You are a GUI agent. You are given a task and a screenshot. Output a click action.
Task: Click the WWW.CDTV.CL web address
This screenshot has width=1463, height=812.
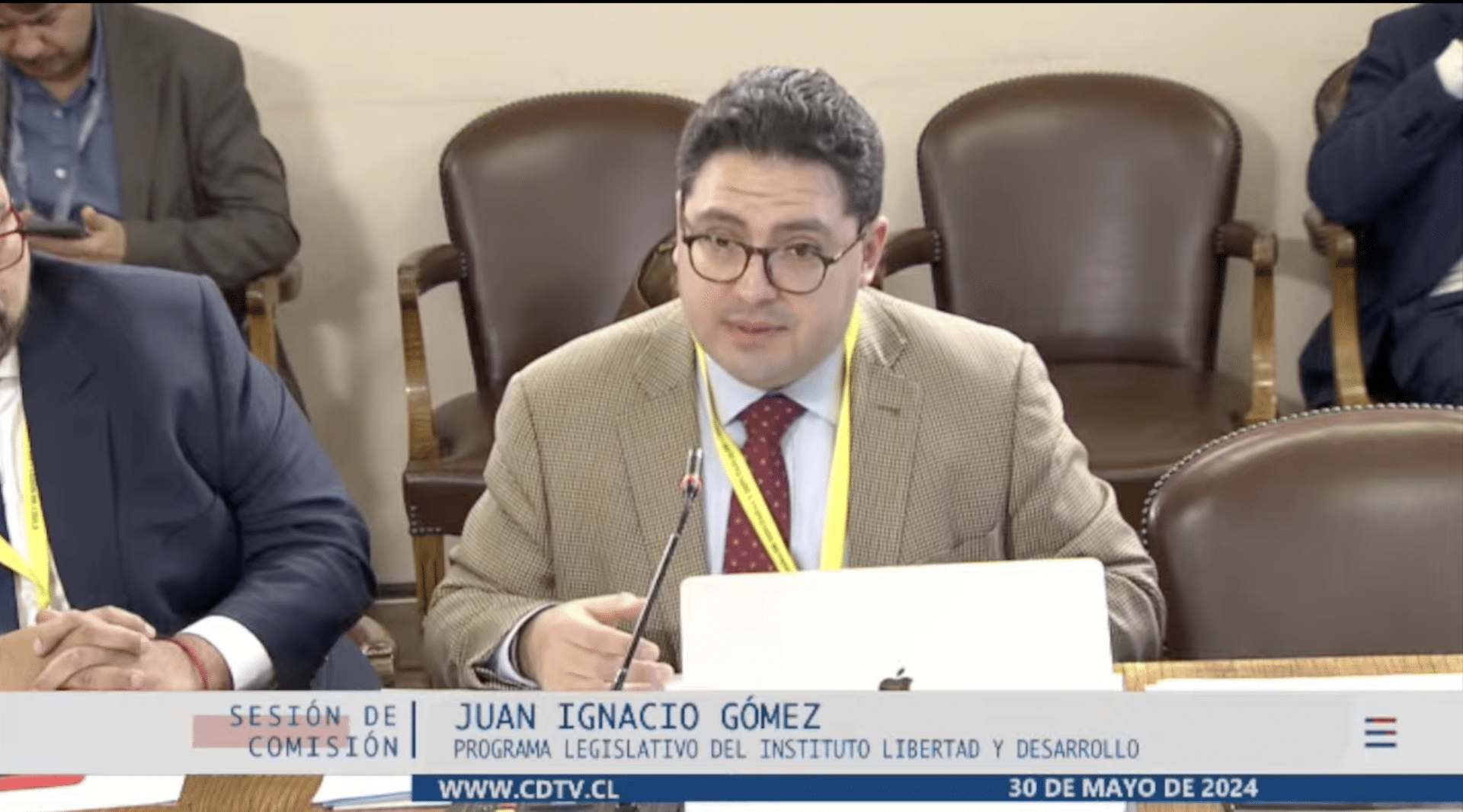pos(528,790)
